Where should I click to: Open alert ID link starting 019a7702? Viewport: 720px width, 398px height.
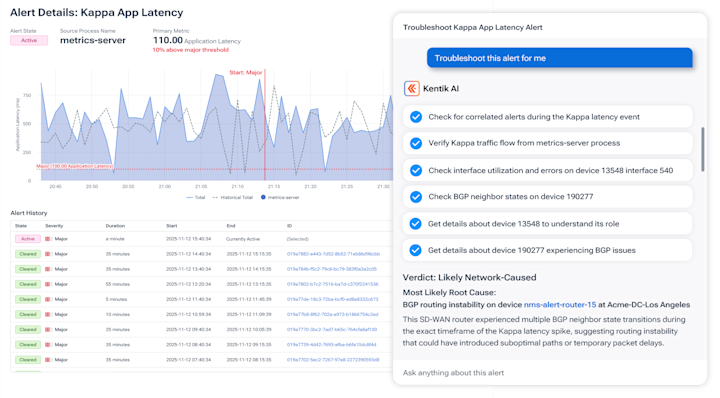tap(333, 360)
